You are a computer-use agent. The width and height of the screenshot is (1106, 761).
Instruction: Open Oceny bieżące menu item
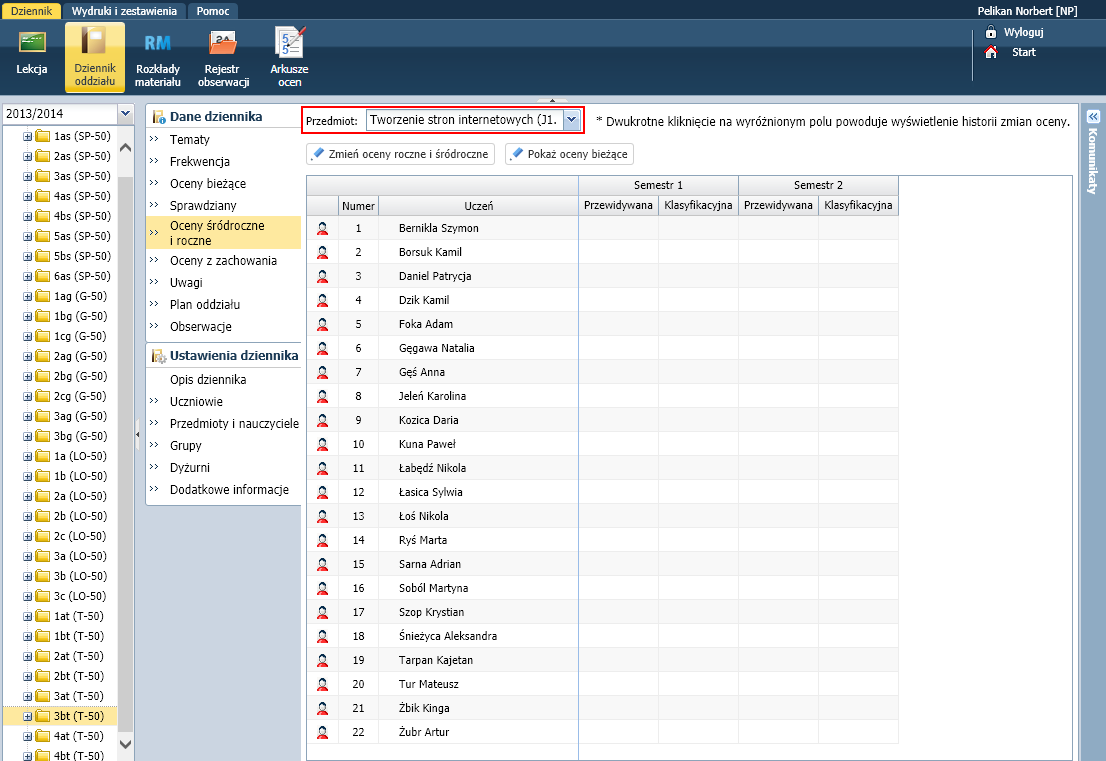208,183
